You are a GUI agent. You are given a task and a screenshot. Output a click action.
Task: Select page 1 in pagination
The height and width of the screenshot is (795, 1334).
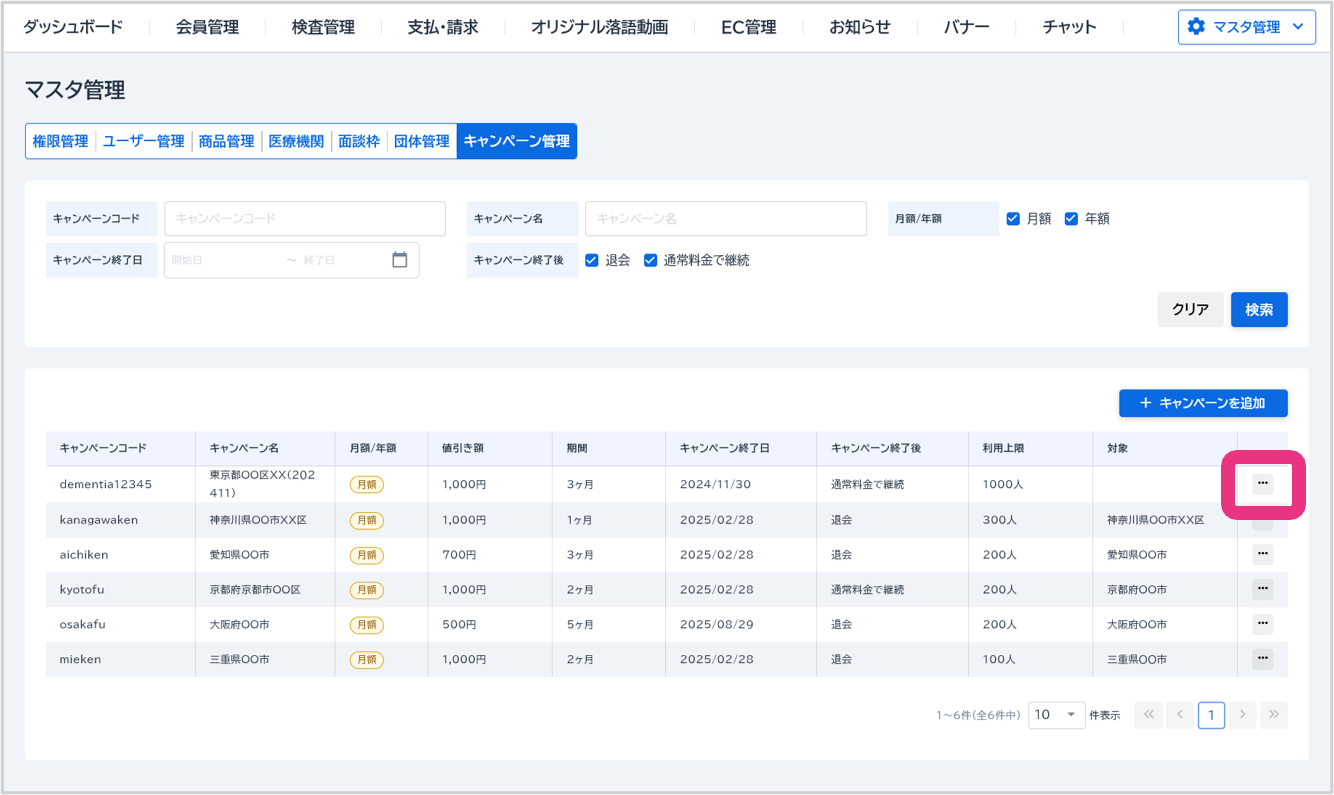1211,715
